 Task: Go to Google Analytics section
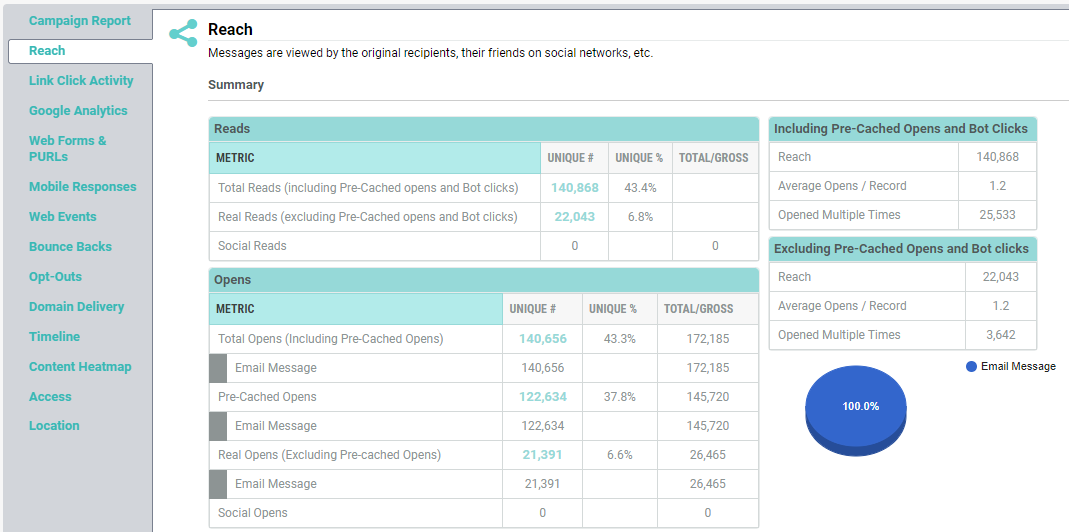78,111
